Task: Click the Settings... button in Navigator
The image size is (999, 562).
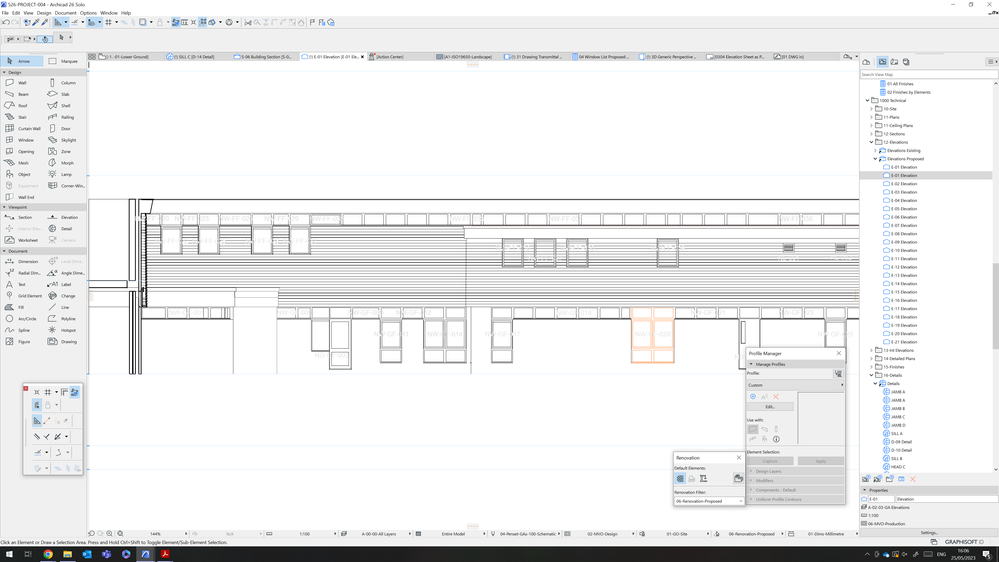Action: (x=929, y=533)
